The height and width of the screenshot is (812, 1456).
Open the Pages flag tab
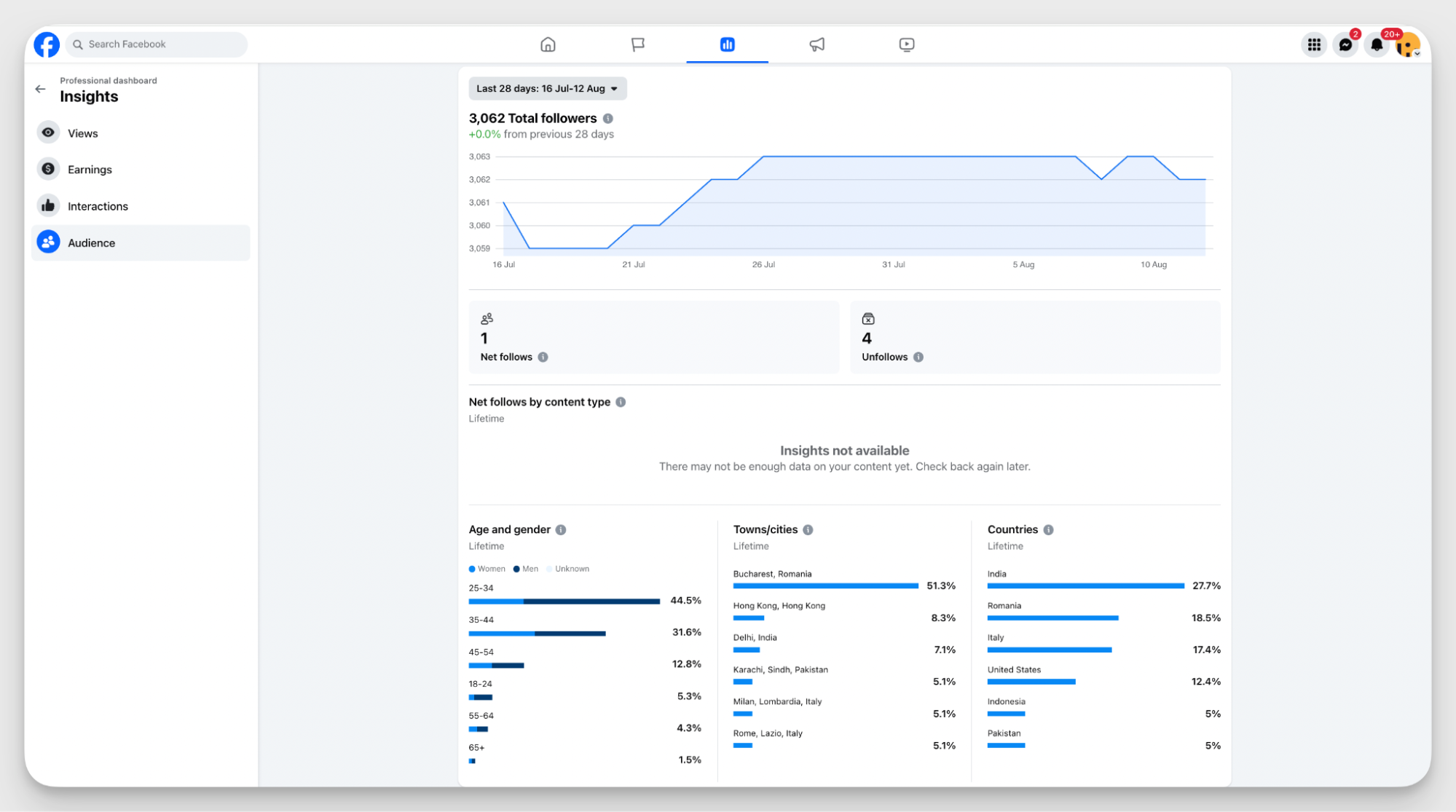[x=637, y=44]
